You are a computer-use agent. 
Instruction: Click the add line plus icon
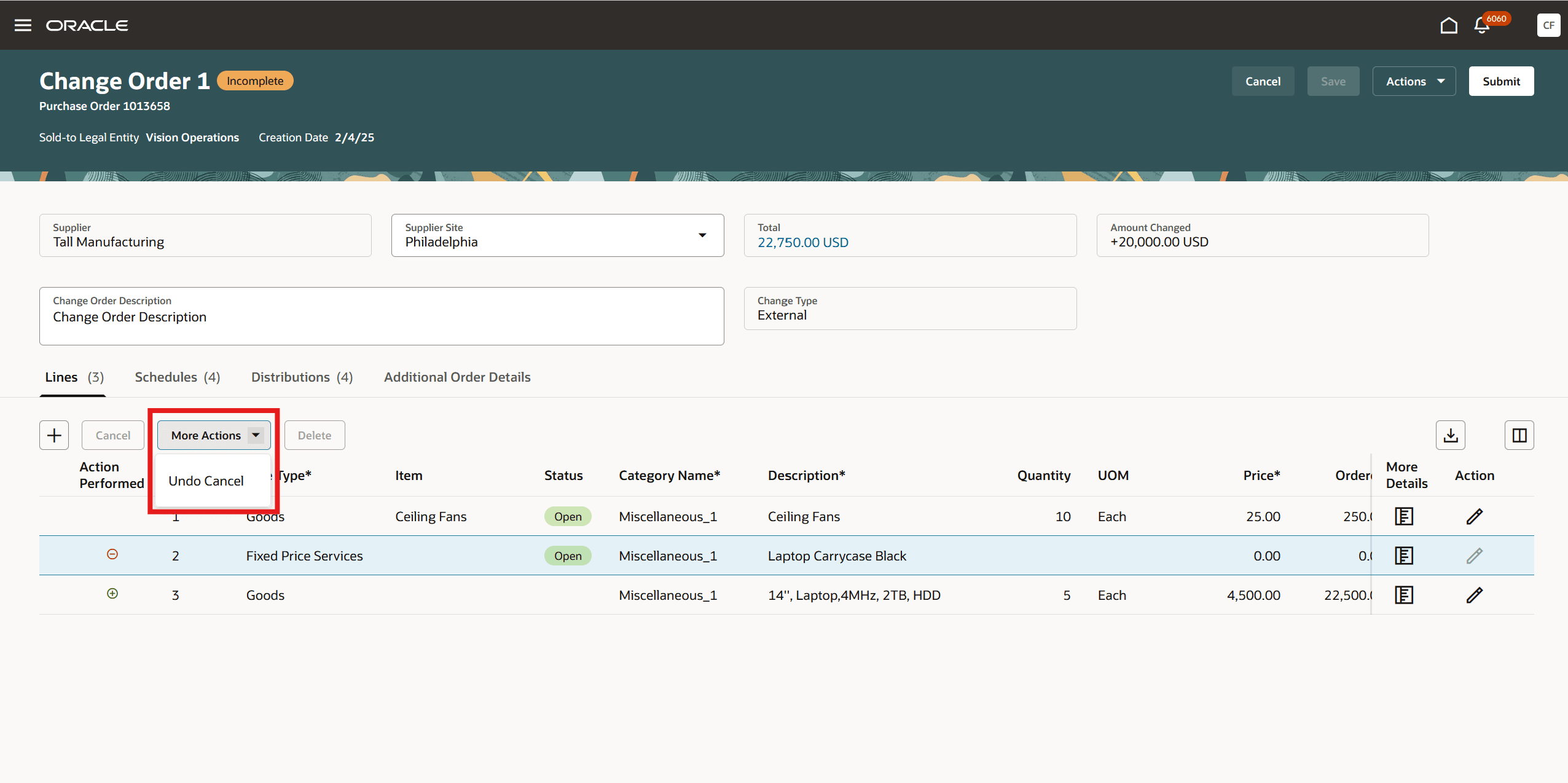click(54, 435)
